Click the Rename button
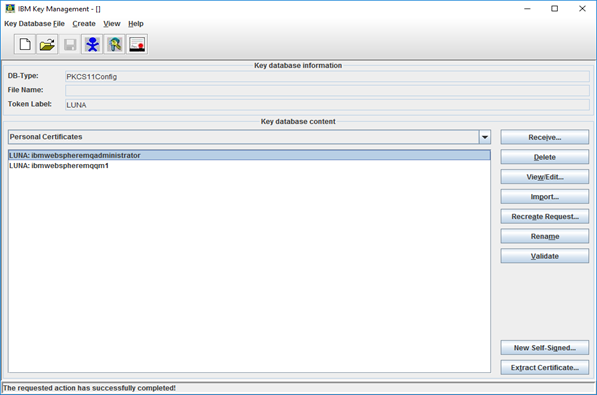The height and width of the screenshot is (395, 597). tap(544, 236)
